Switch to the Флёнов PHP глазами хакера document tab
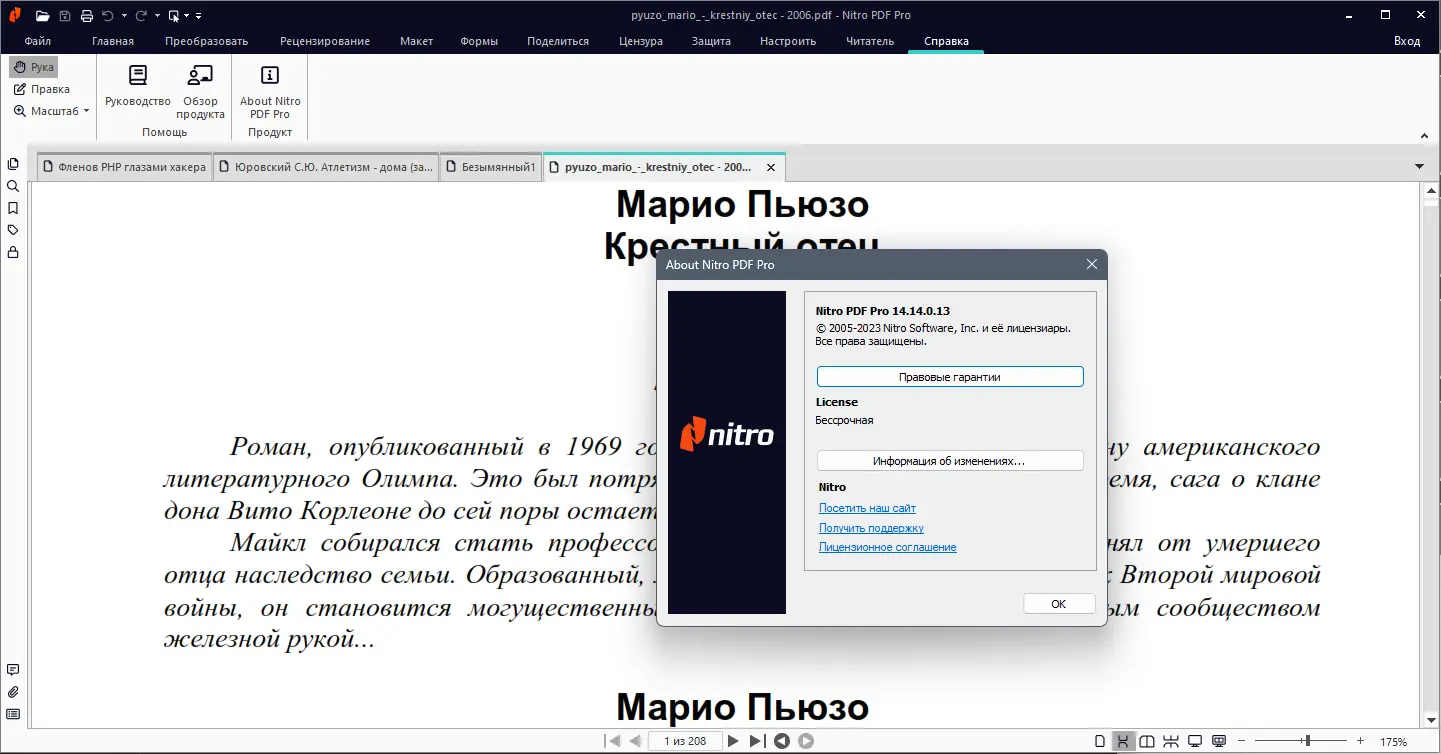This screenshot has width=1441, height=754. pyautogui.click(x=123, y=167)
